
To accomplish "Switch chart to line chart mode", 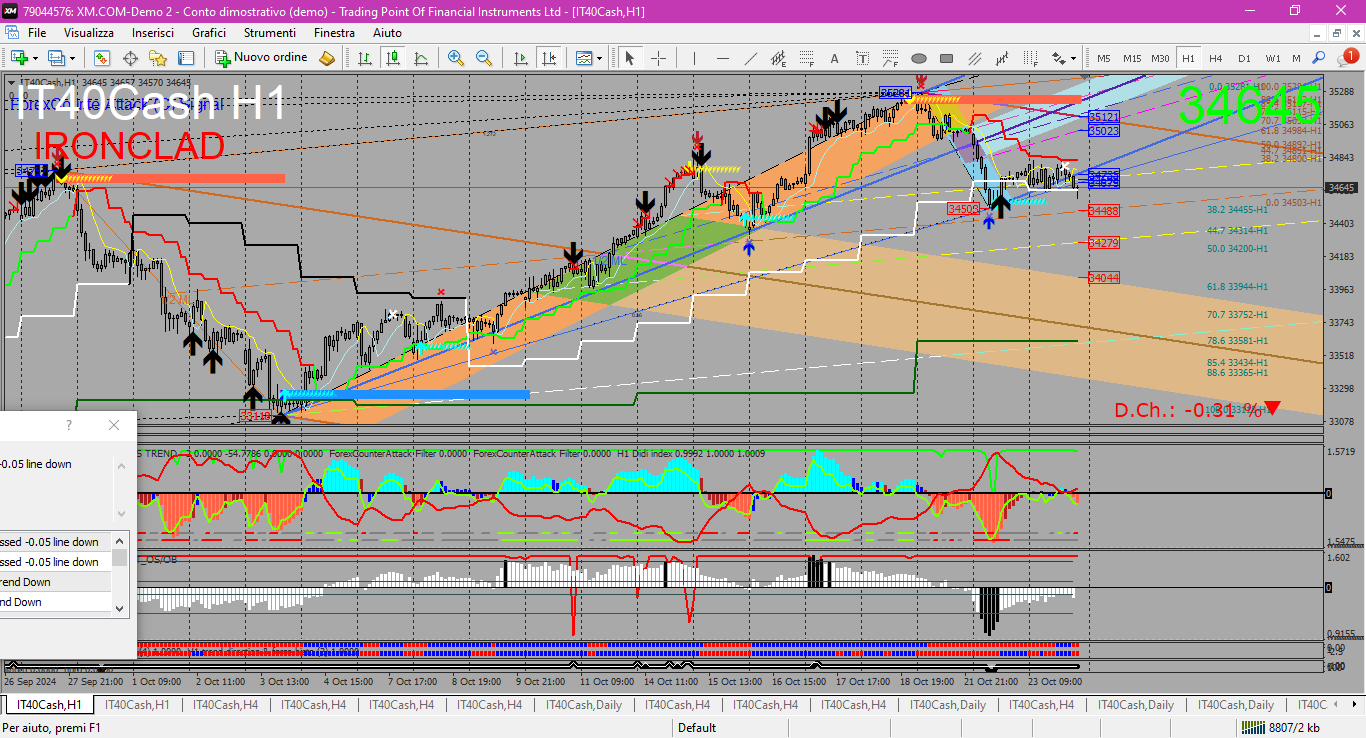I will pos(420,58).
